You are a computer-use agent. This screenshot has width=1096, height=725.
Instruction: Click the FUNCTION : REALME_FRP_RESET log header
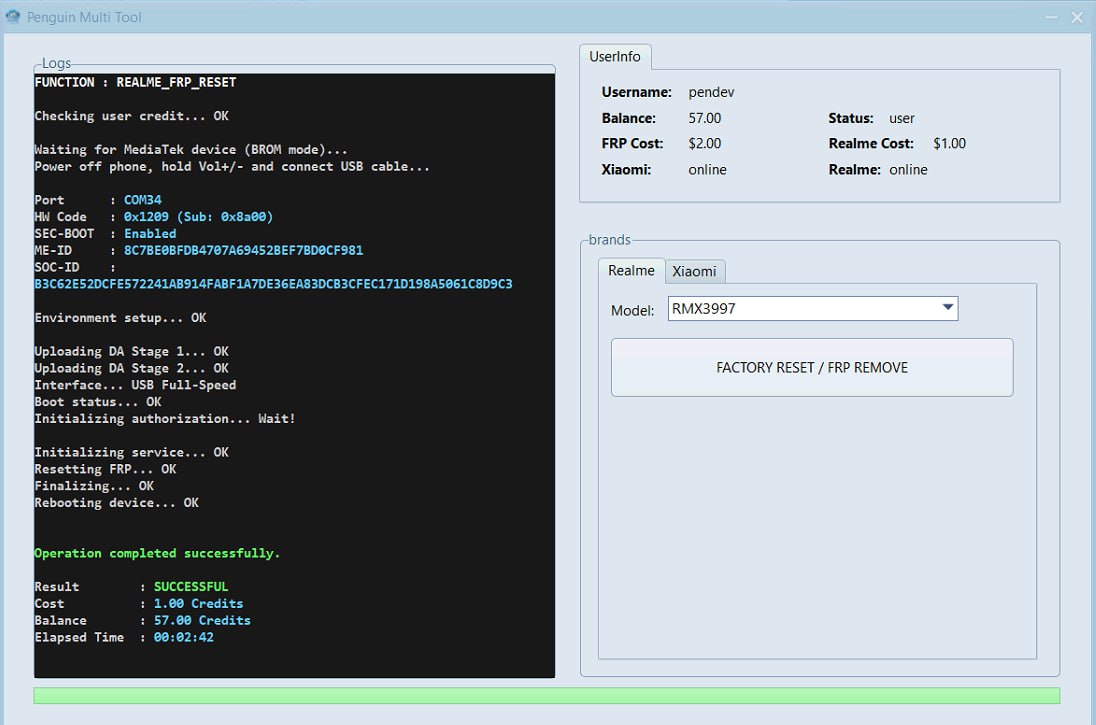135,82
